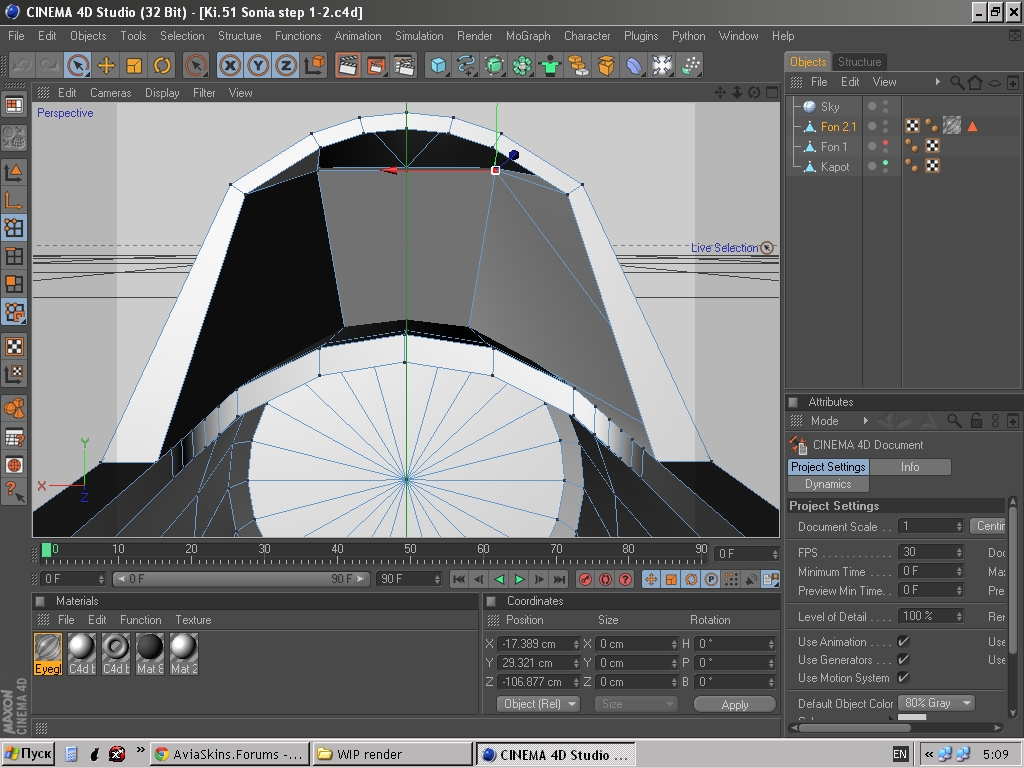
Task: Switch to the Structure tab
Action: click(859, 62)
